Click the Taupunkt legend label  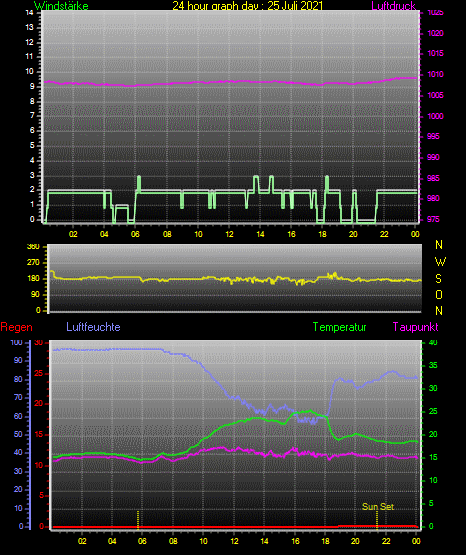pos(415,327)
